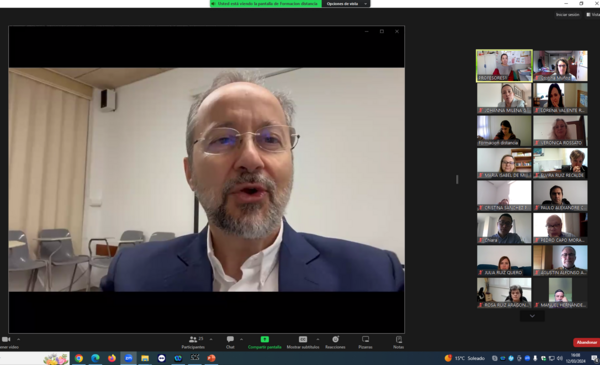600x365 pixels.
Task: Grab the gallery panel divider handle
Action: (x=457, y=179)
